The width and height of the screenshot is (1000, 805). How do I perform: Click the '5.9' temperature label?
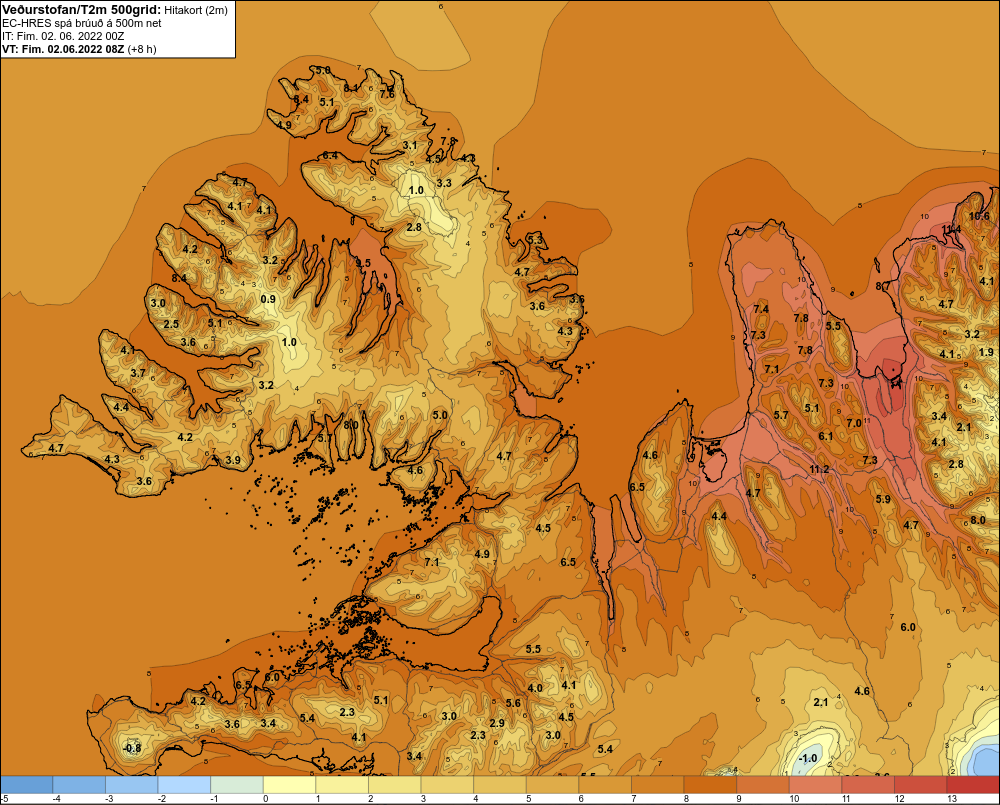click(883, 499)
